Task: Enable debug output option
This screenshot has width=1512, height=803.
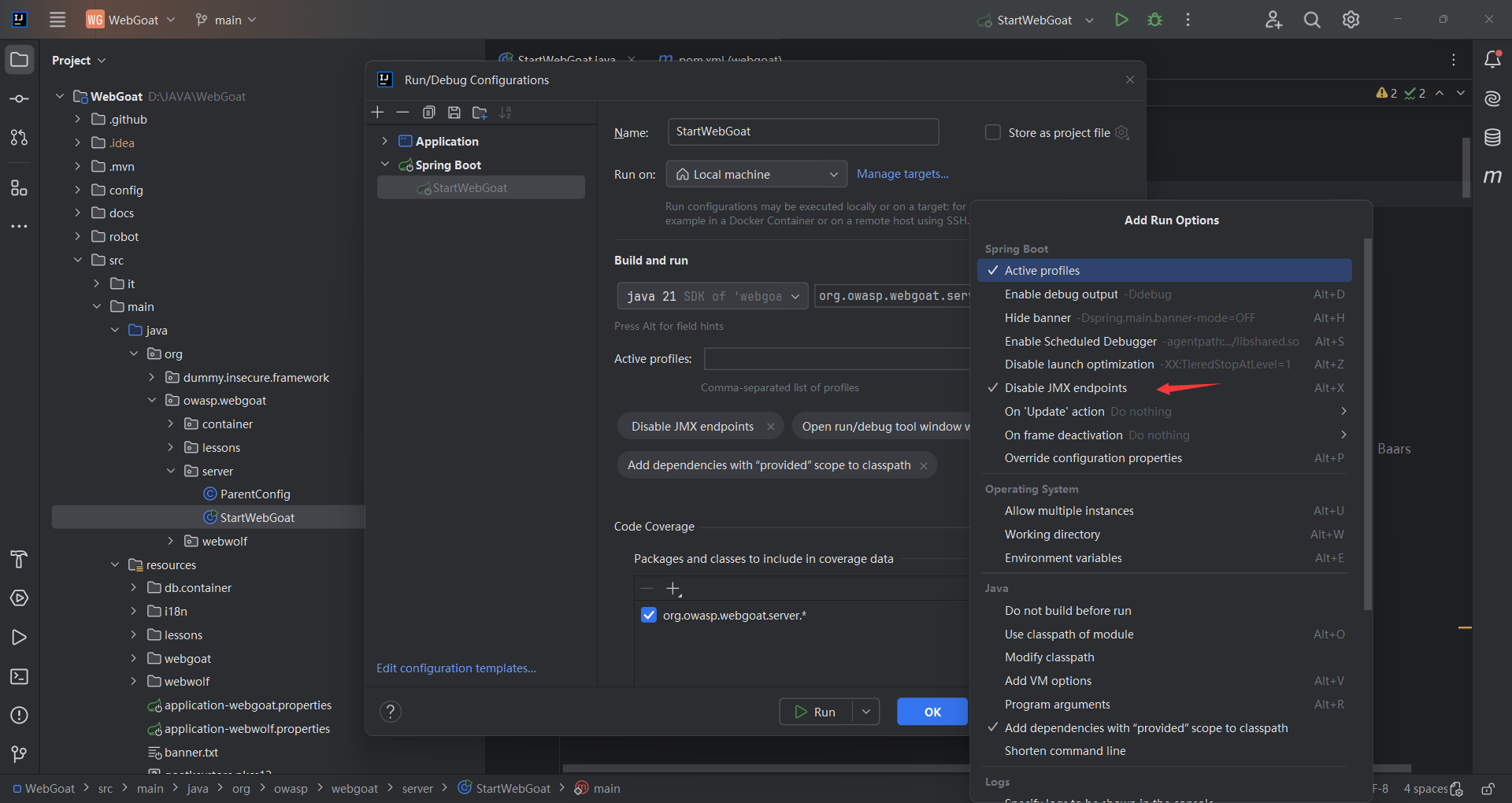Action: coord(1165,294)
